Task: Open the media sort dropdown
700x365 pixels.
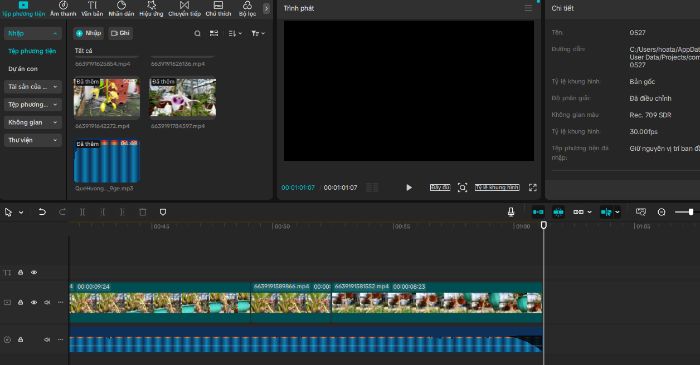Action: (x=235, y=33)
